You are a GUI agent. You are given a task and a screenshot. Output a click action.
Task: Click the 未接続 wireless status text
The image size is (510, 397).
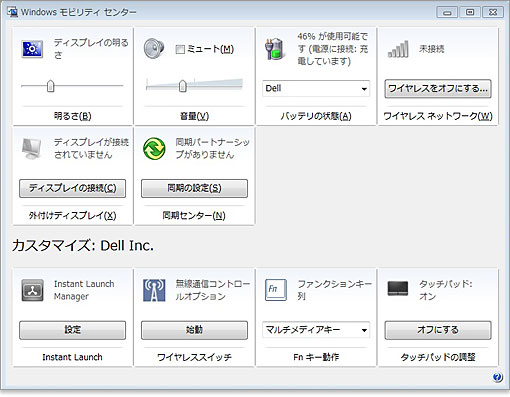tap(431, 49)
